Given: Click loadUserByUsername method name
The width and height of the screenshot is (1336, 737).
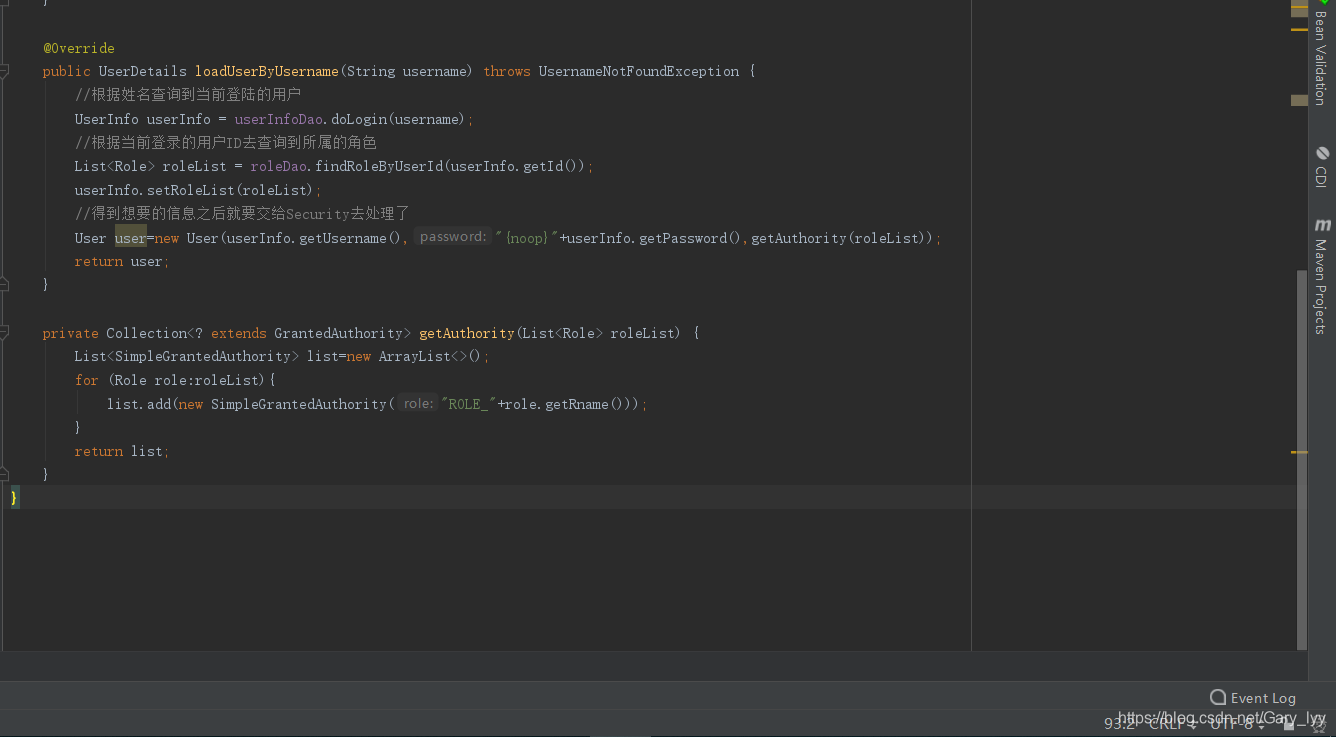Looking at the screenshot, I should tap(267, 71).
